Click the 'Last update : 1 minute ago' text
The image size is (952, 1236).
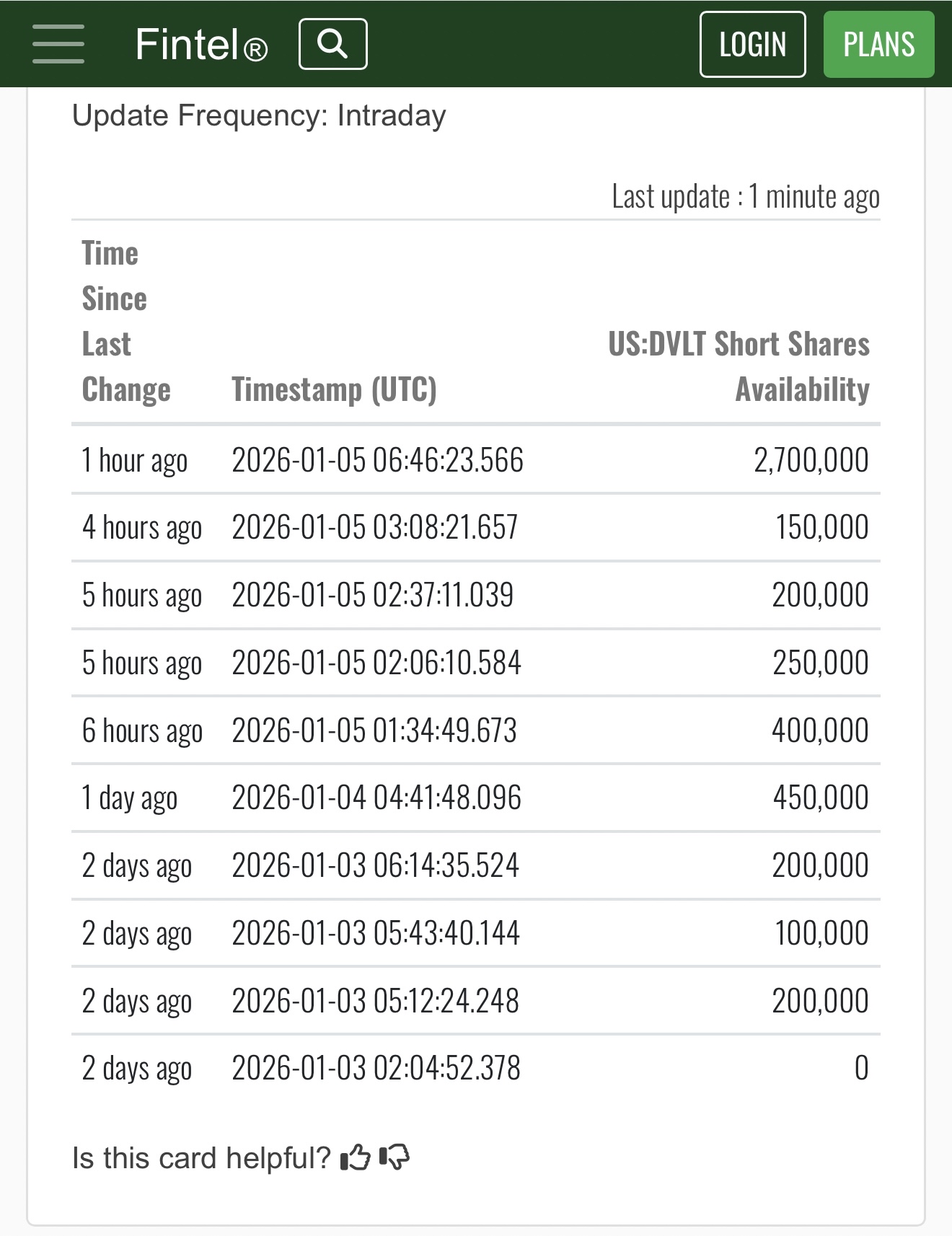pyautogui.click(x=746, y=196)
